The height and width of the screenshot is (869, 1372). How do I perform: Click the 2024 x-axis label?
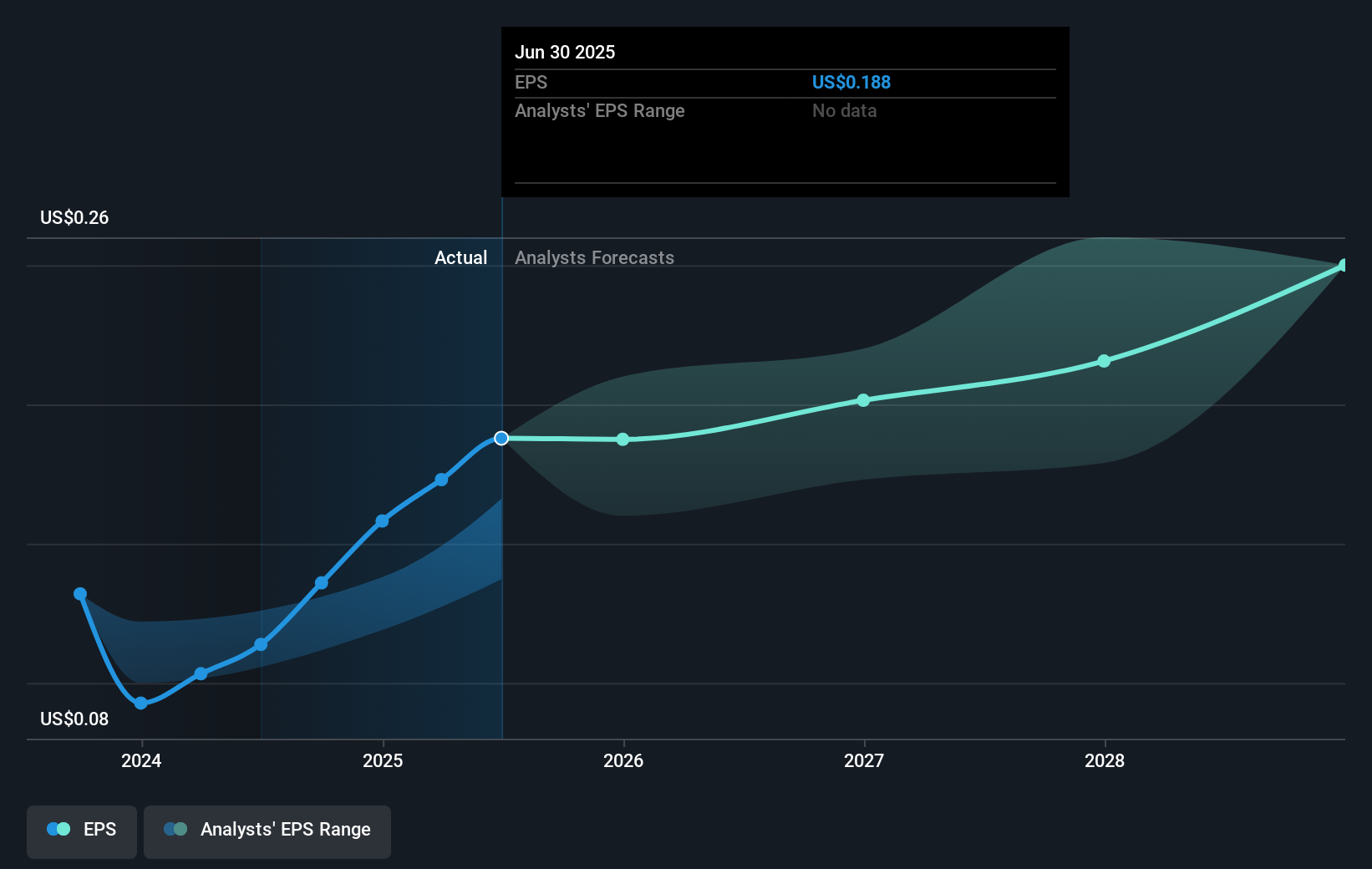point(141,760)
